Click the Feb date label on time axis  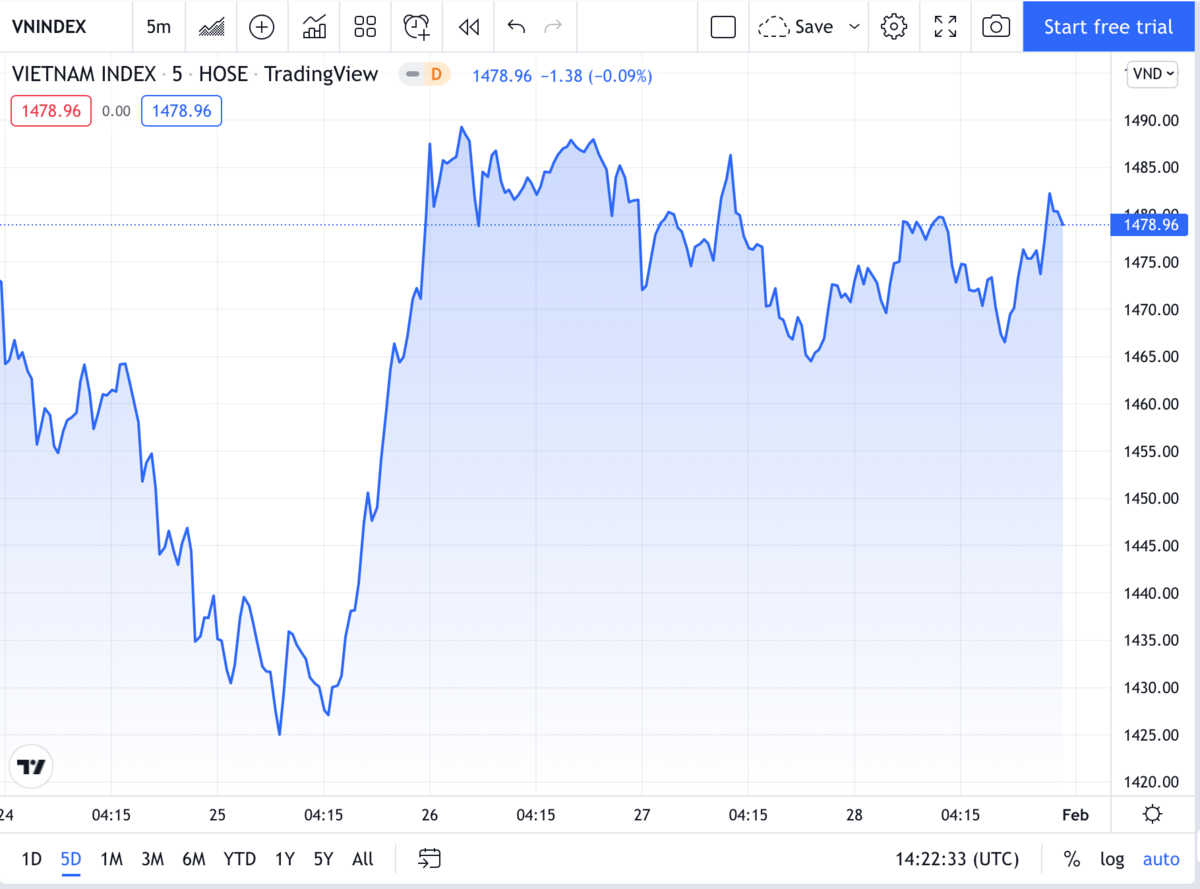click(1075, 814)
